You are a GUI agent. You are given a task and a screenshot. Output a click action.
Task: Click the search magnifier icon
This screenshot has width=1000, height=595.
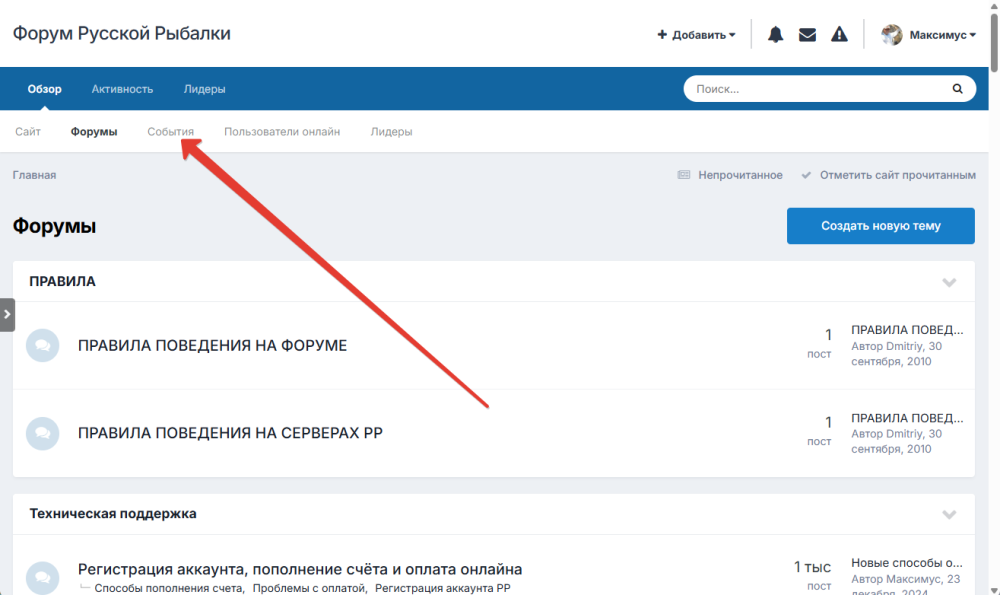click(x=957, y=89)
